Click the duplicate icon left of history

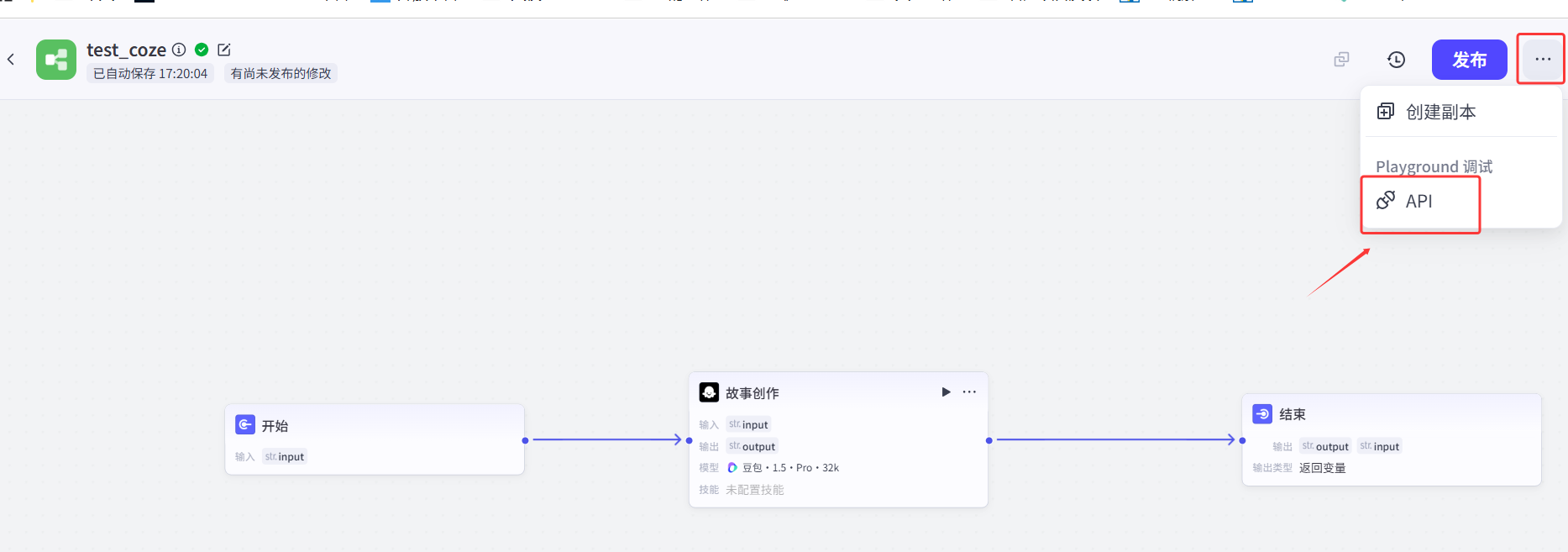click(x=1341, y=60)
